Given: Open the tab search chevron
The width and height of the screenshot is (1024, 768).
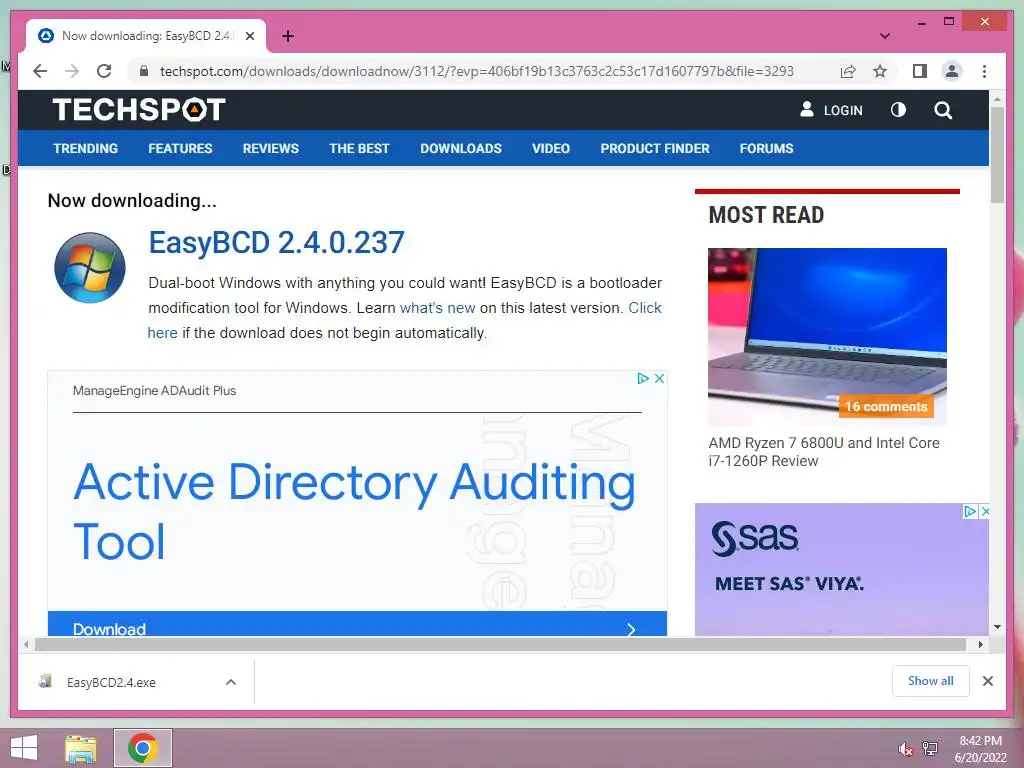Looking at the screenshot, I should (x=884, y=36).
